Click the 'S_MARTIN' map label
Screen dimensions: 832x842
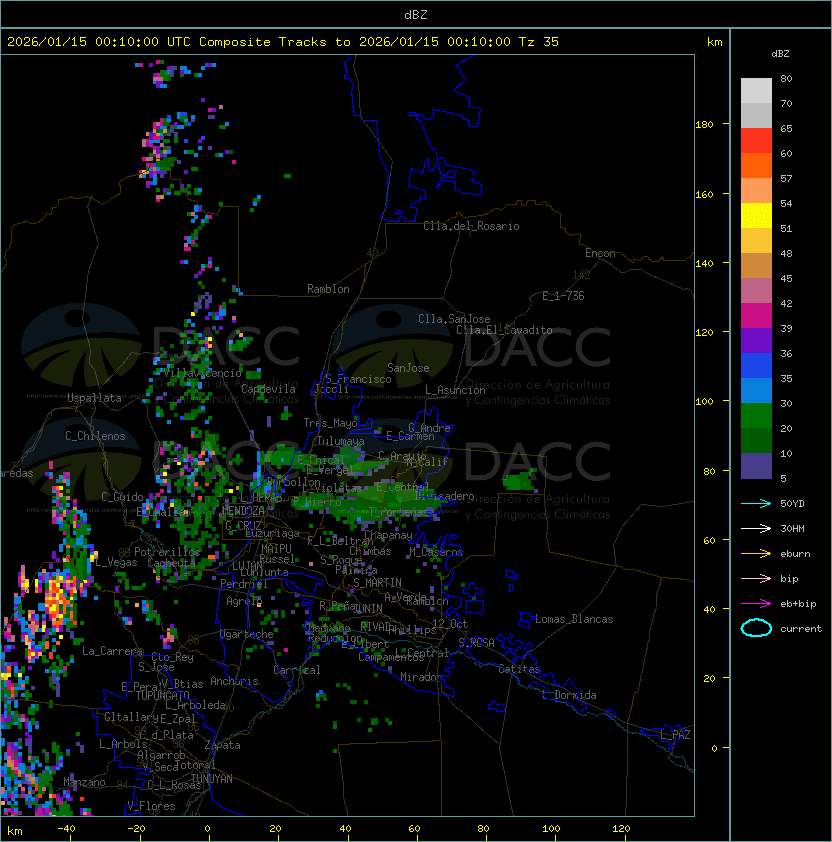coord(377,583)
